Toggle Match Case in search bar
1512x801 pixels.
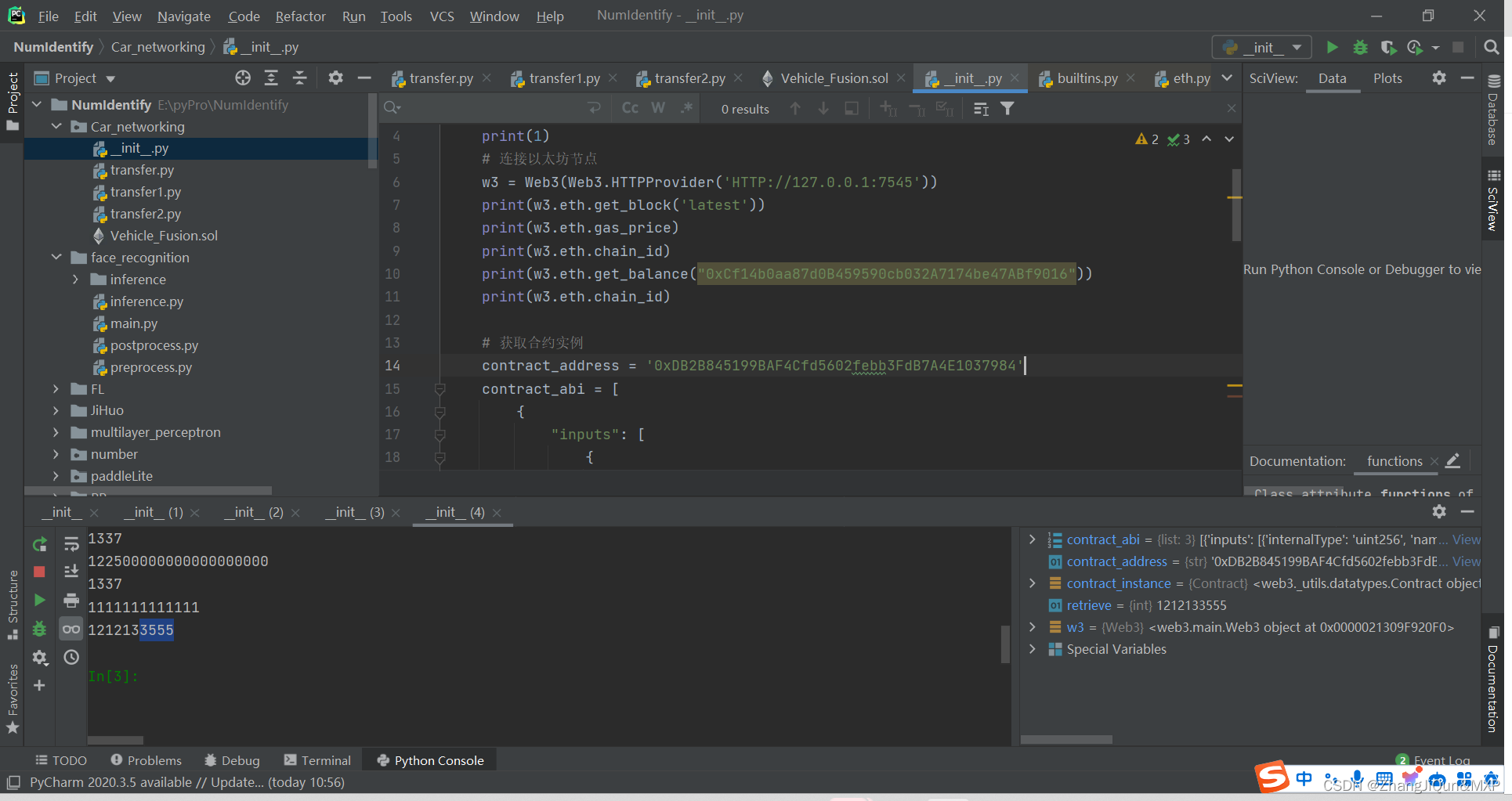630,108
